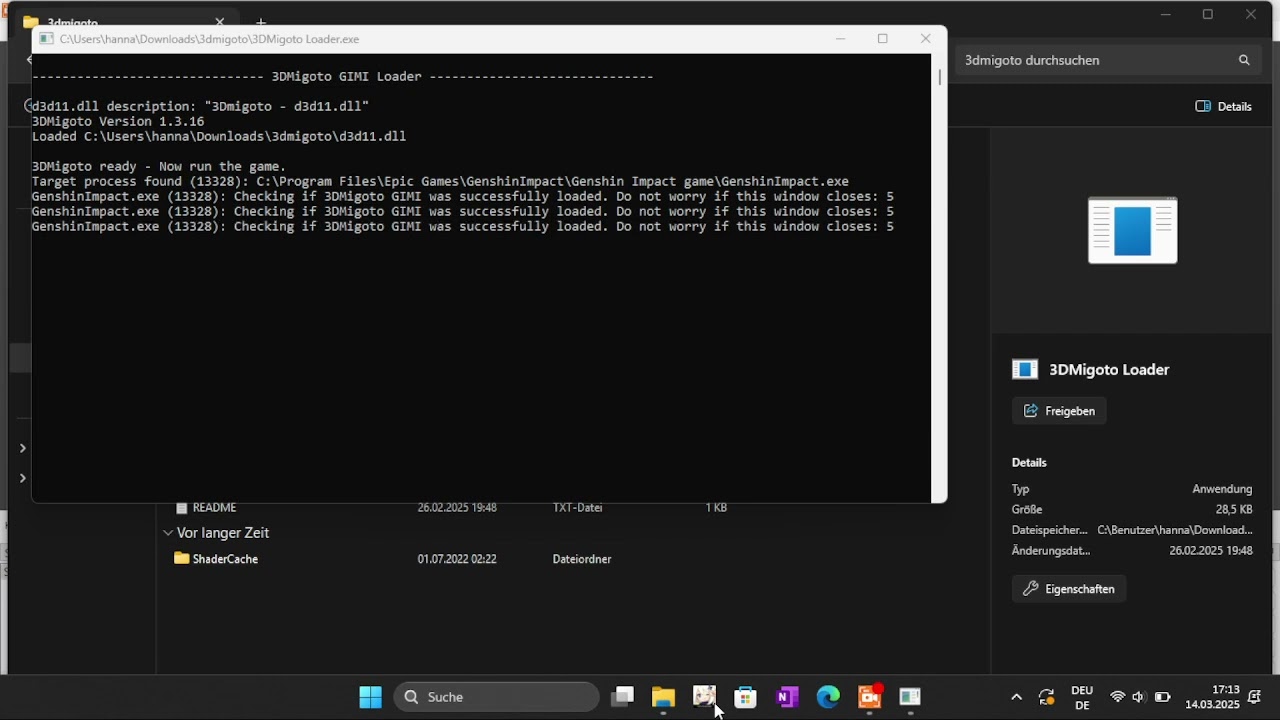Expand the upper navigation pane chevron
The width and height of the screenshot is (1280, 720).
pos(22,448)
